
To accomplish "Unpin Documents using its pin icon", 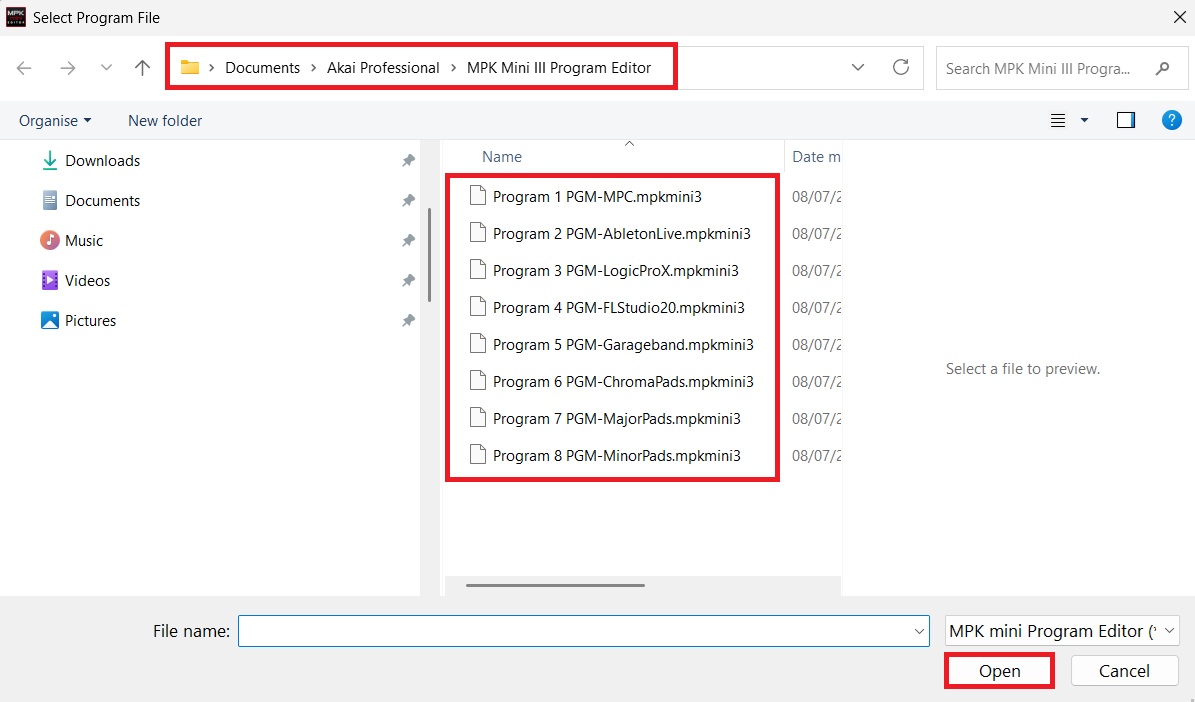I will [408, 200].
